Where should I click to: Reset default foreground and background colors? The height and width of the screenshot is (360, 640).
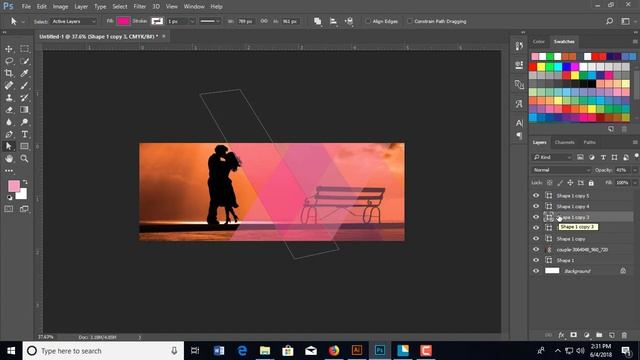click(x=9, y=198)
